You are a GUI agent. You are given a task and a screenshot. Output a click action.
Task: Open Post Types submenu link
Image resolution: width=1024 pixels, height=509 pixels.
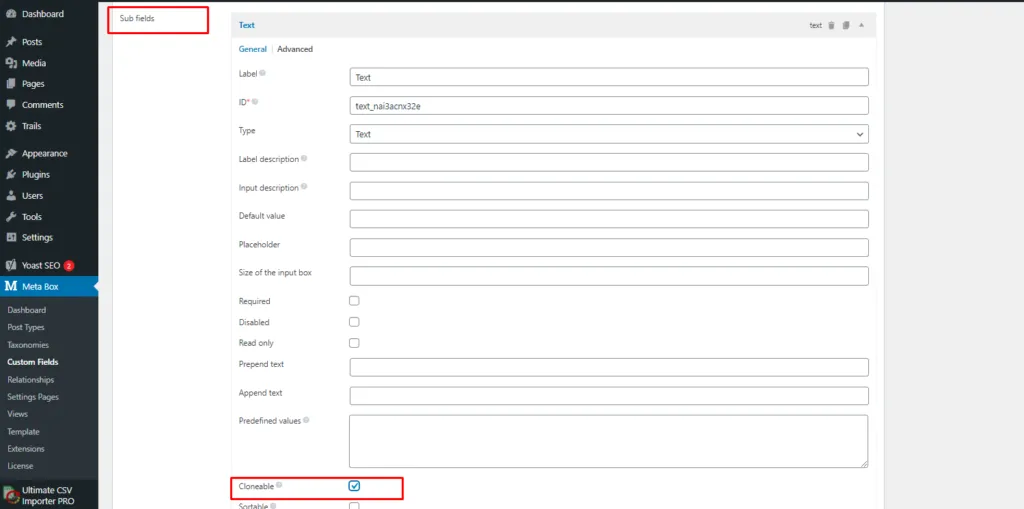(x=26, y=327)
